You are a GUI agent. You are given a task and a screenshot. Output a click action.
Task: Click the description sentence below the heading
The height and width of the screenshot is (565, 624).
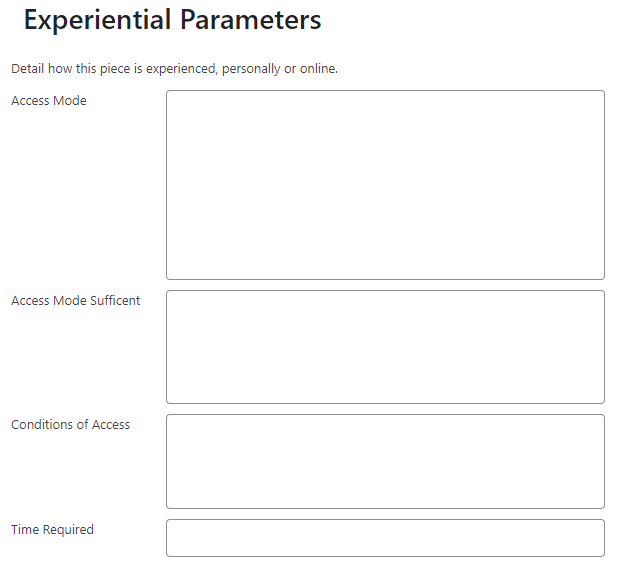pos(174,69)
